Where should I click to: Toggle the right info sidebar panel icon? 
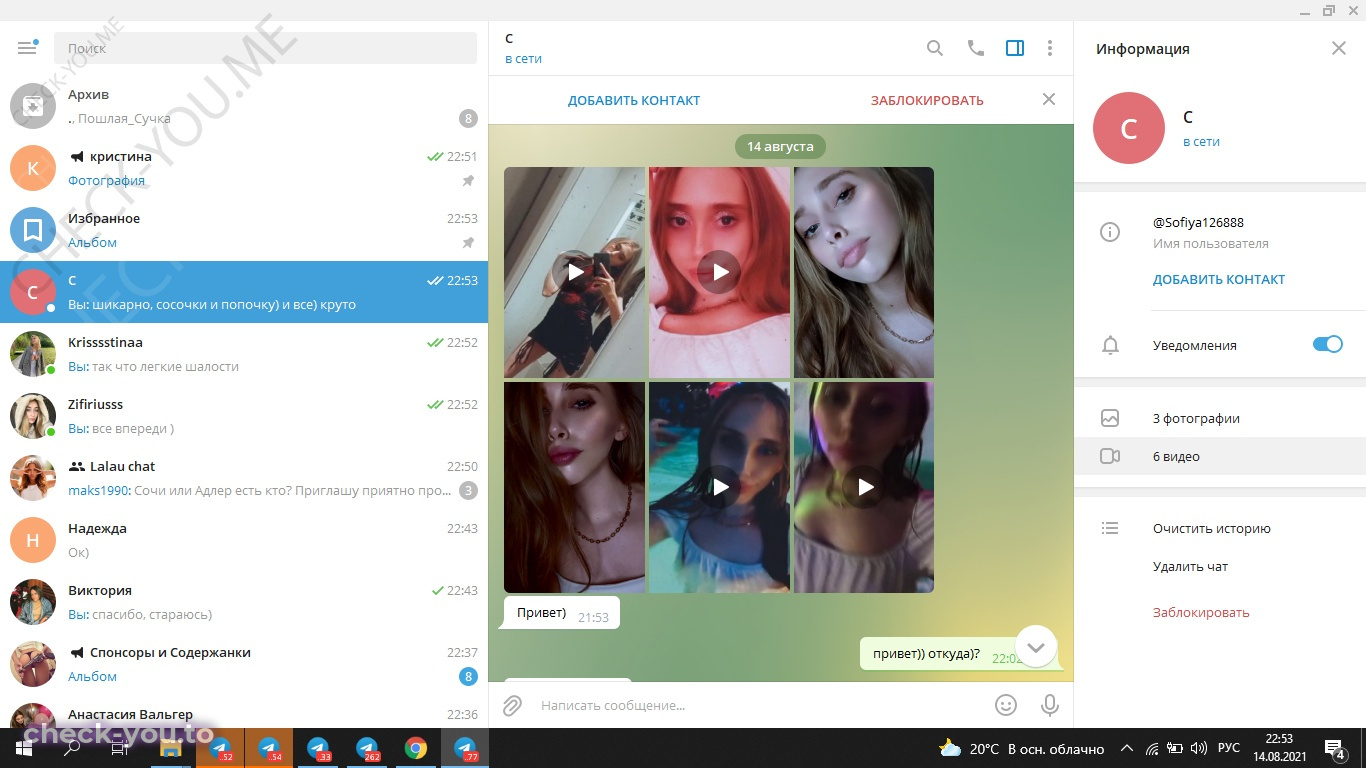click(x=1015, y=48)
